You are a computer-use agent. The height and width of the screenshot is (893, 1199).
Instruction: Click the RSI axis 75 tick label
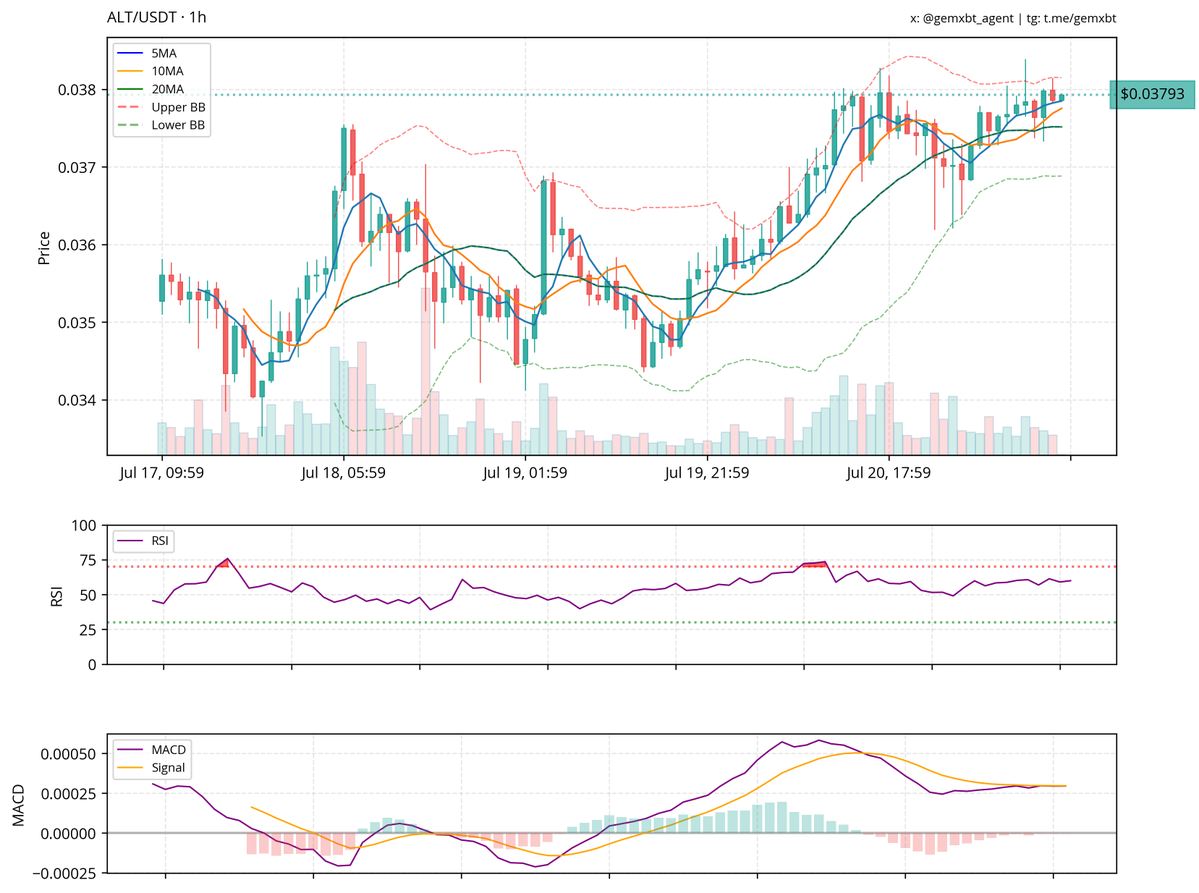point(89,560)
